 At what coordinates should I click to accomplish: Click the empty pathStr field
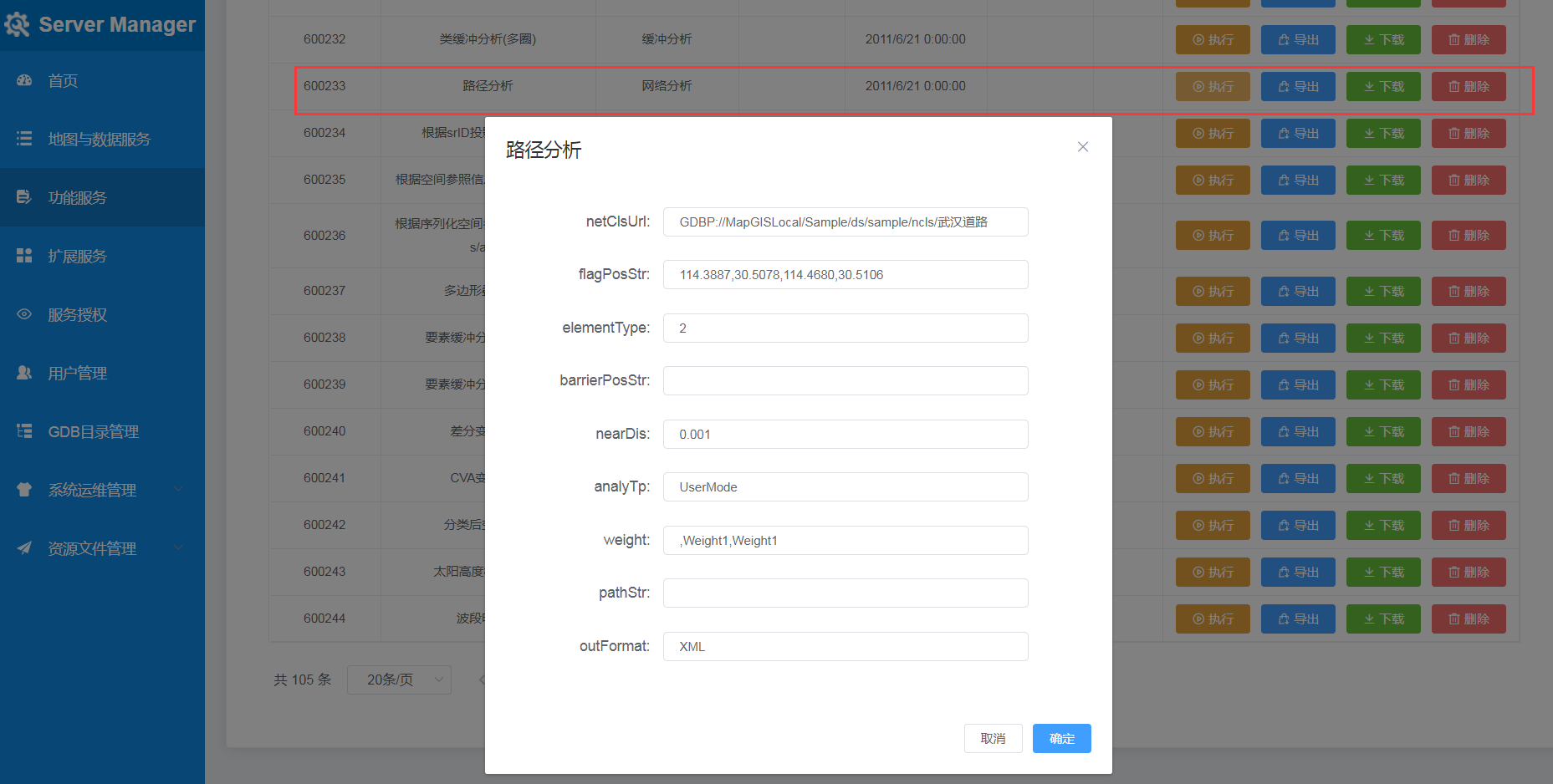pyautogui.click(x=845, y=593)
